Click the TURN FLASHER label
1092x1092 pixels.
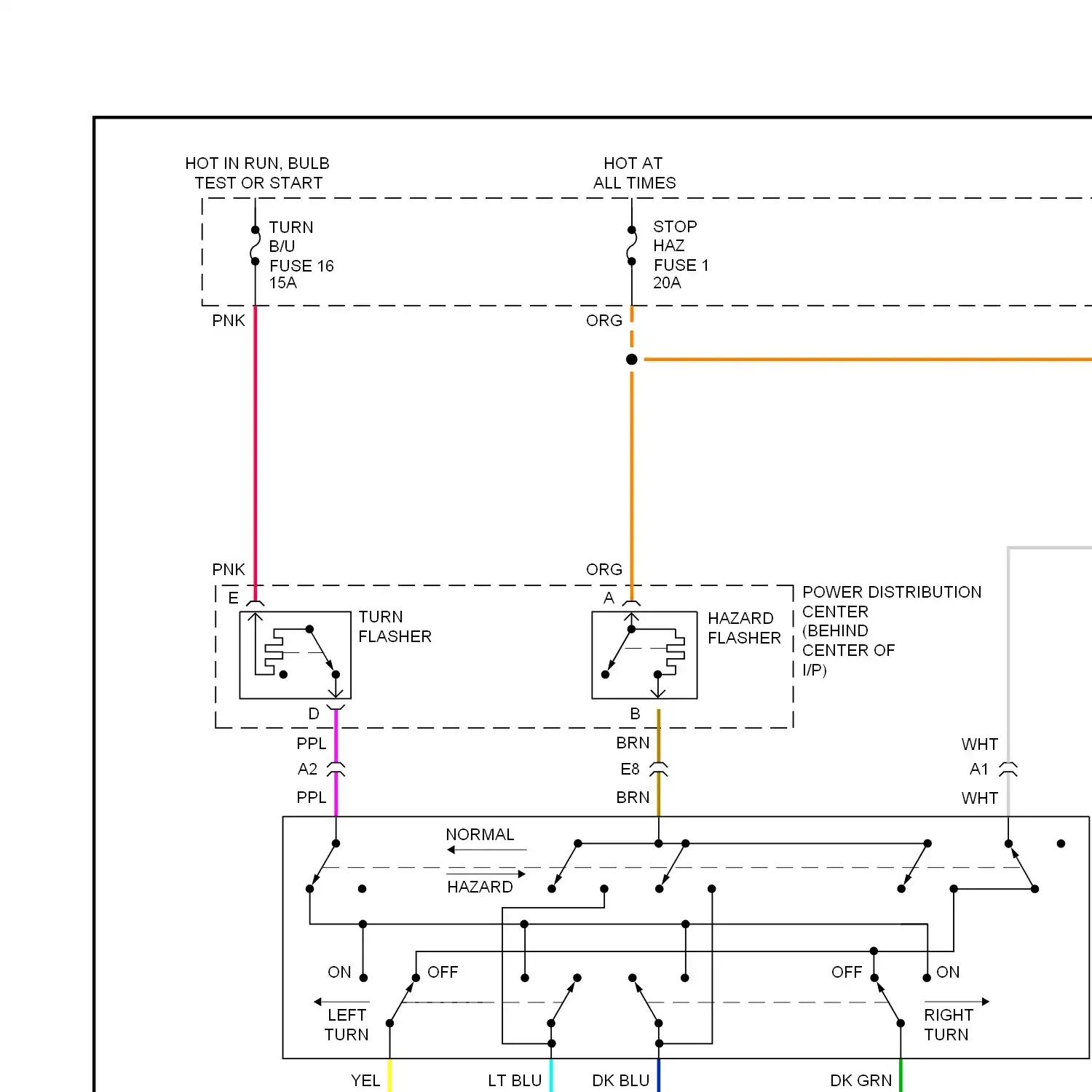(395, 627)
